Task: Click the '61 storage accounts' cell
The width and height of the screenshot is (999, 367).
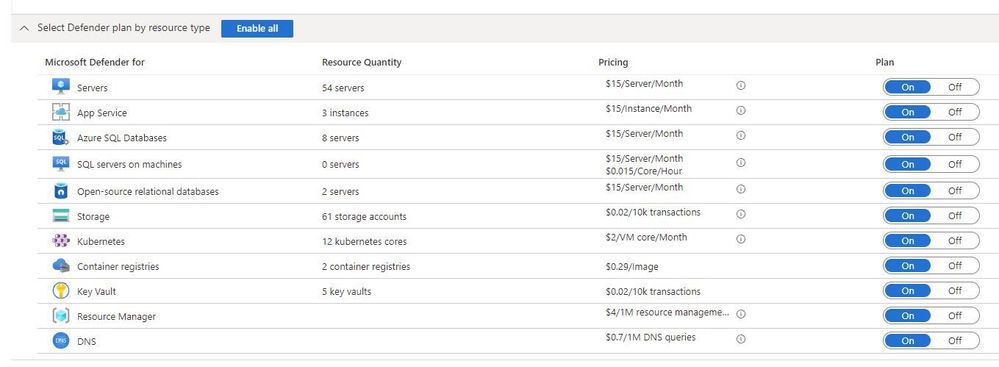Action: [364, 217]
